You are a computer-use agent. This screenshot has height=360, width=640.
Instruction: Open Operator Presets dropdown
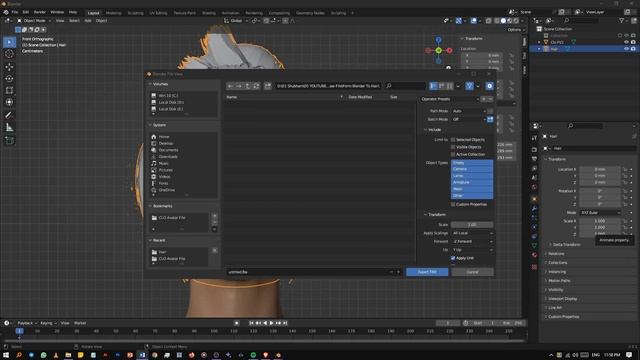pos(449,99)
